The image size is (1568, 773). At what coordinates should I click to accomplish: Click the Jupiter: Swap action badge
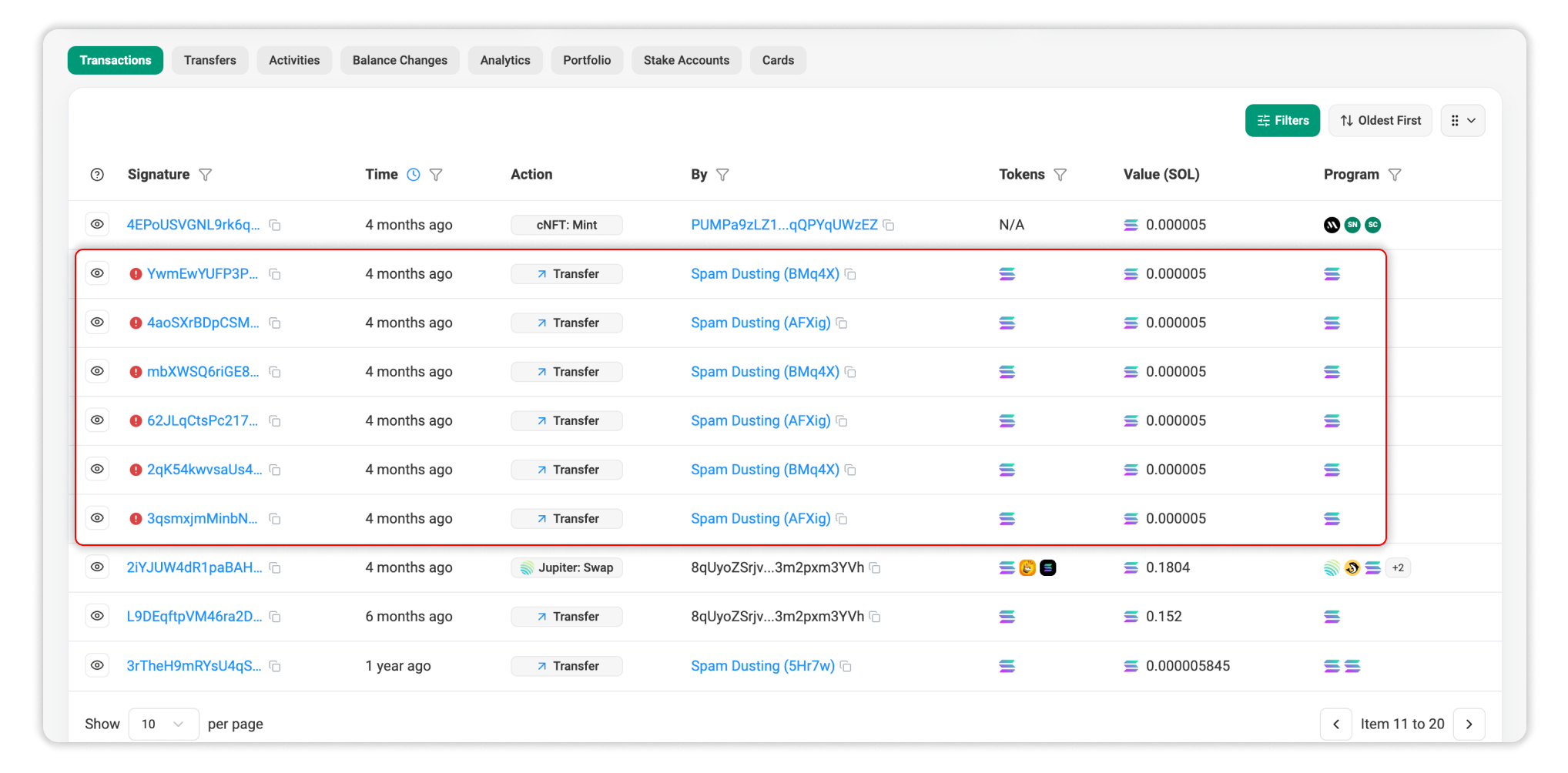(567, 568)
